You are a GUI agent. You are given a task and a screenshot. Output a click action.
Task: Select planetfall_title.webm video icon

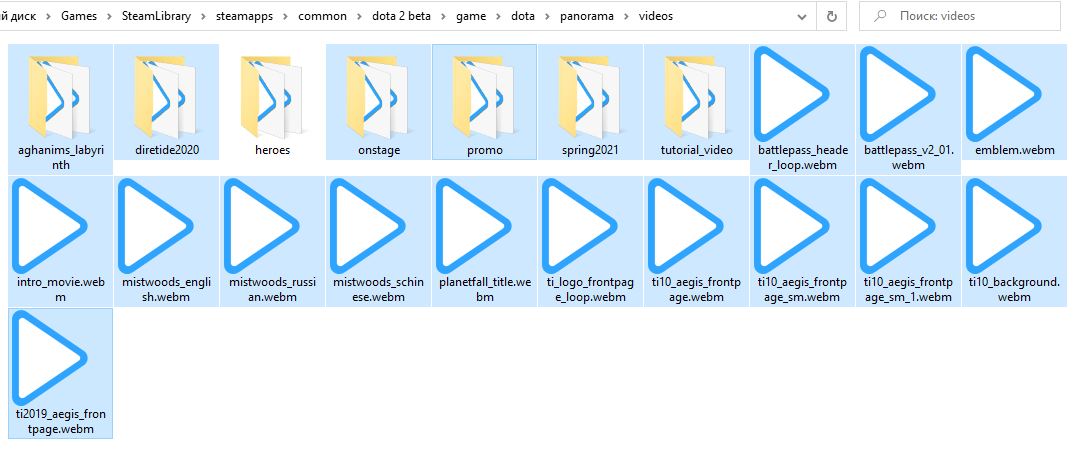(474, 226)
